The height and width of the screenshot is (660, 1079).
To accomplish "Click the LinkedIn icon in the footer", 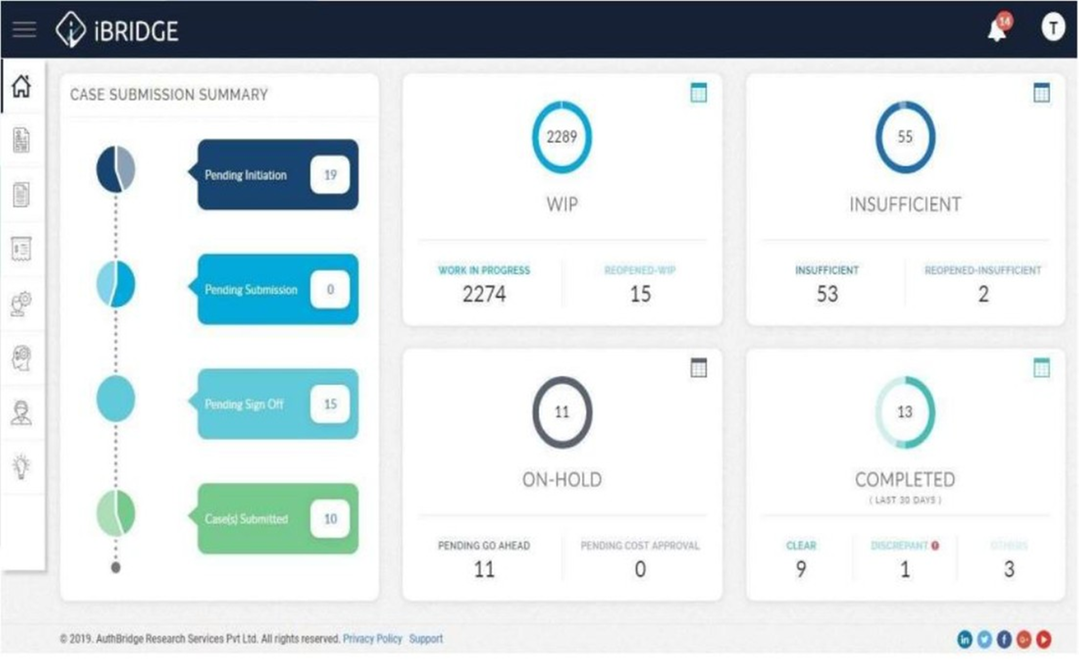I will (x=964, y=638).
